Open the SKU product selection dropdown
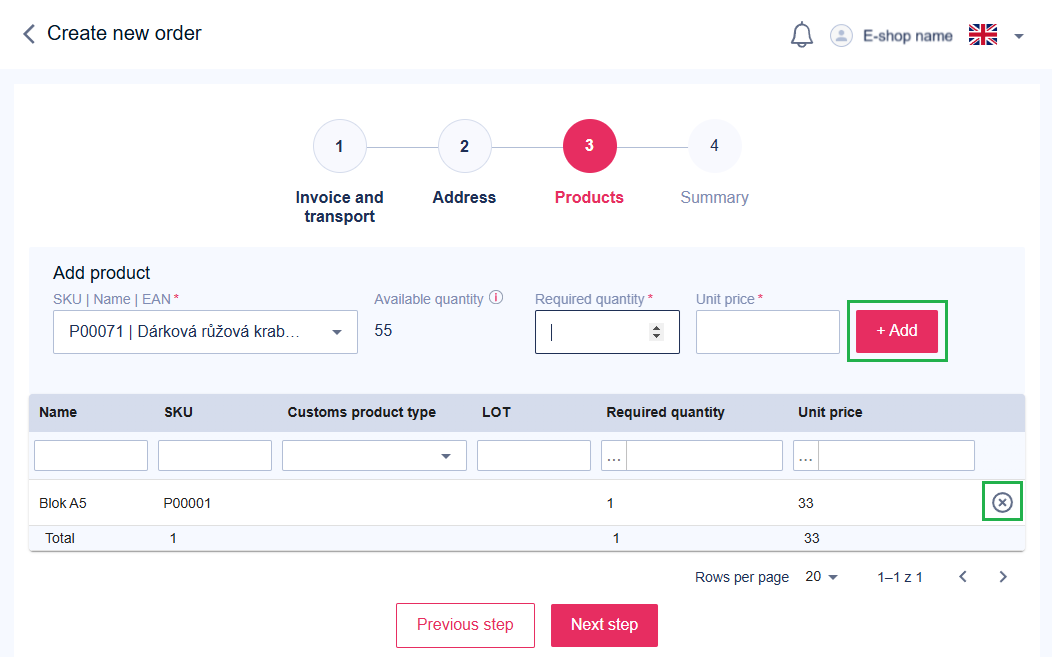 point(336,332)
